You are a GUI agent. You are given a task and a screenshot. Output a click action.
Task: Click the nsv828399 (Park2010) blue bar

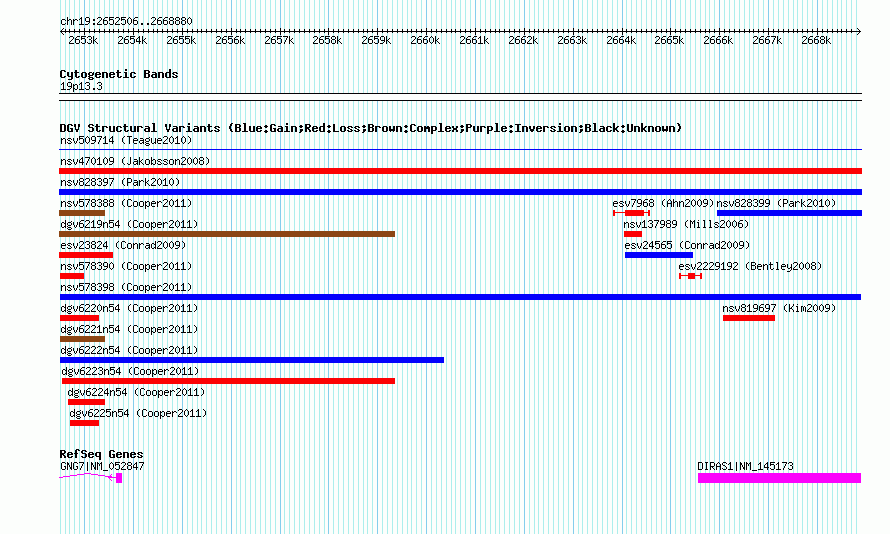pyautogui.click(x=790, y=213)
